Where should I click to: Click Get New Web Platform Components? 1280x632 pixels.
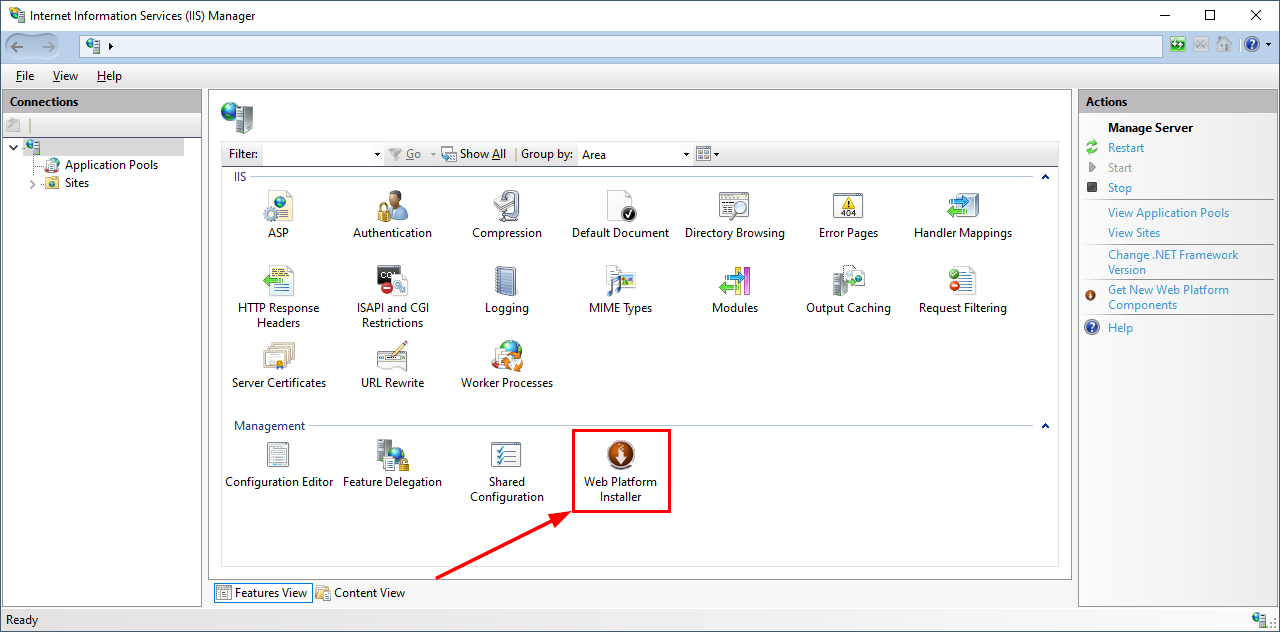[x=1168, y=297]
